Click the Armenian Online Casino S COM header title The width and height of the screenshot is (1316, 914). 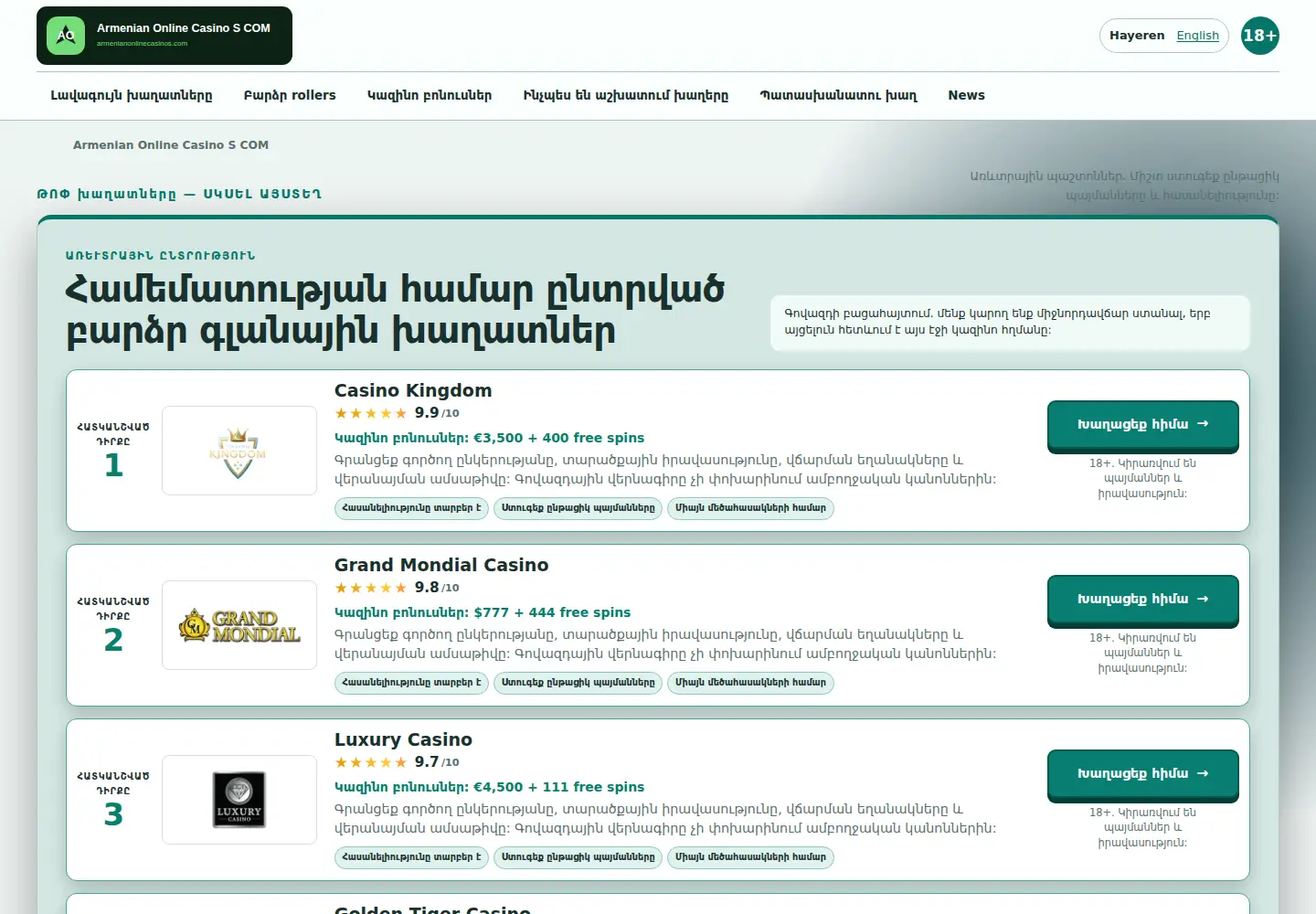pos(184,28)
